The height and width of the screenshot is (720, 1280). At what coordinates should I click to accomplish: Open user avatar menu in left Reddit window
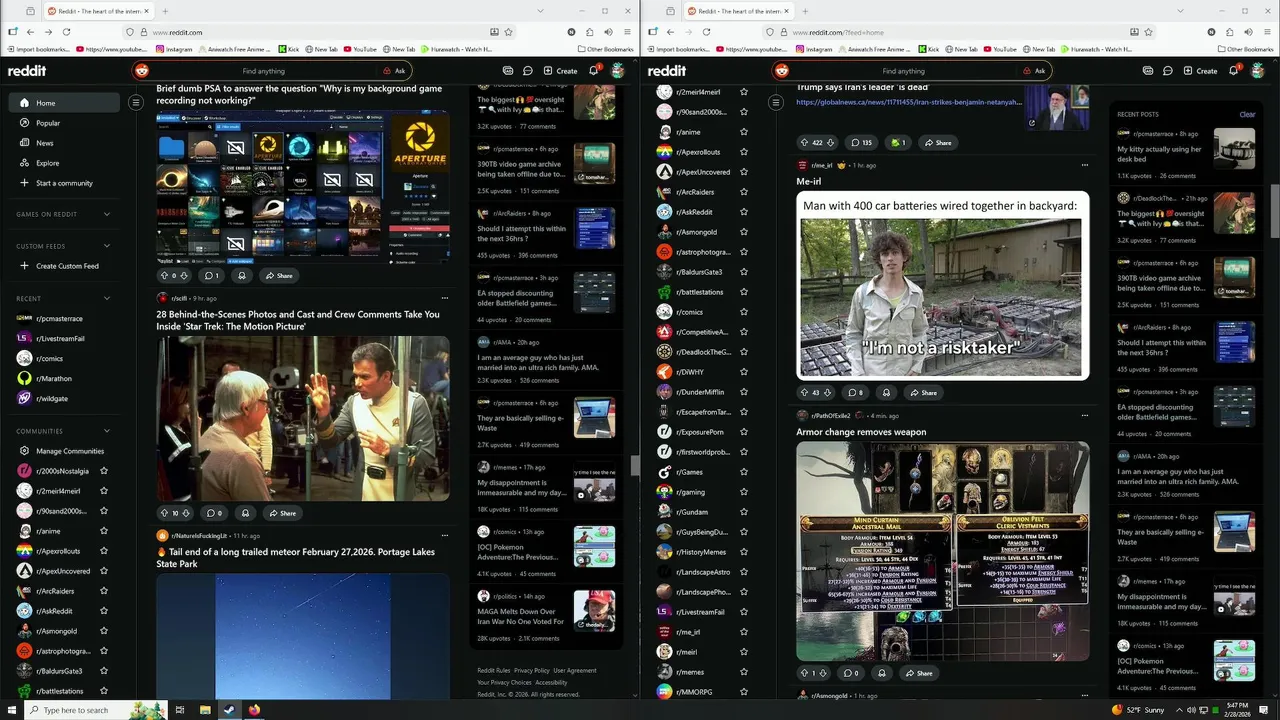(x=618, y=71)
